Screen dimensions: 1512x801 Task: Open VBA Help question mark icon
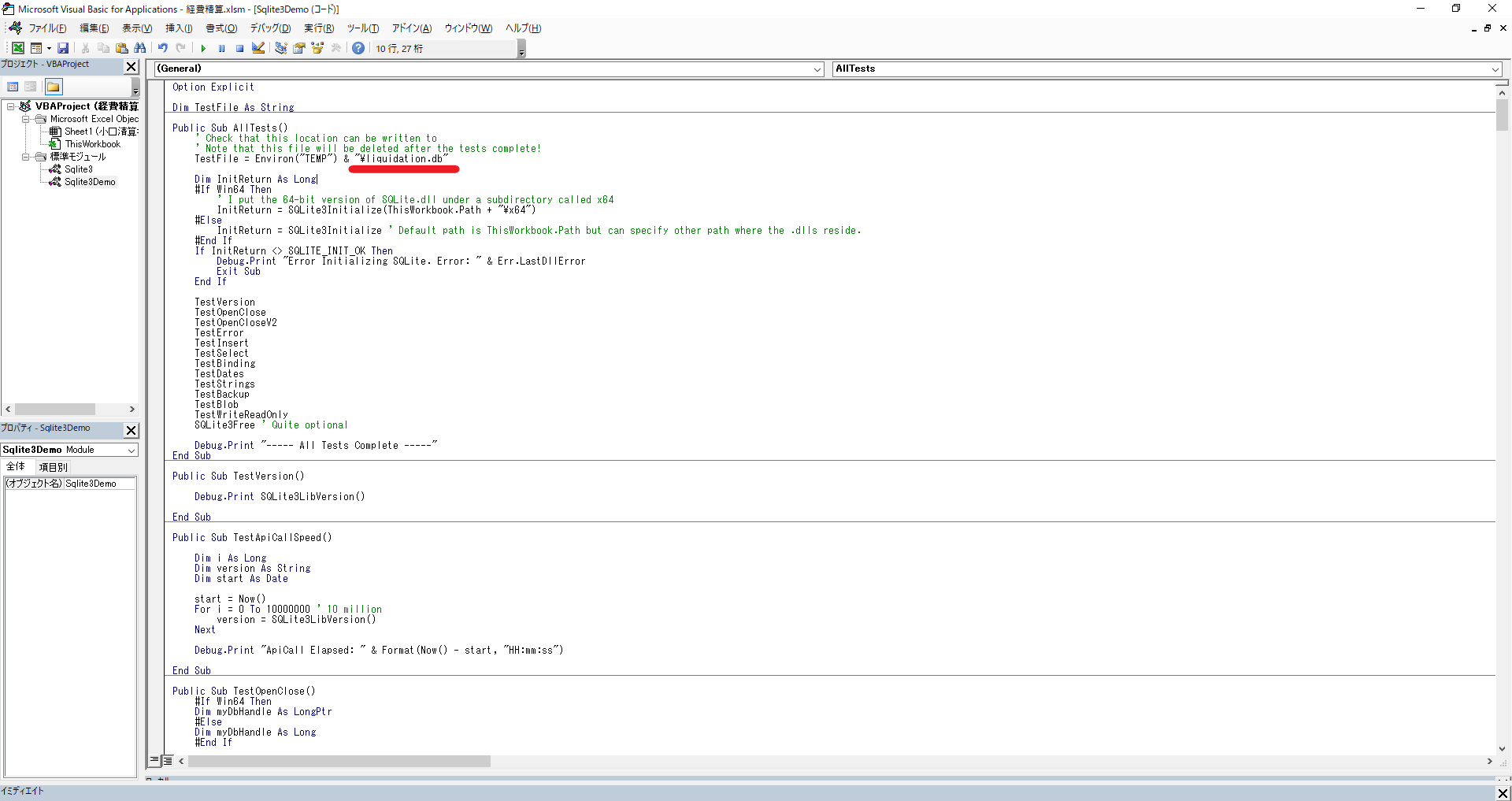pyautogui.click(x=358, y=48)
